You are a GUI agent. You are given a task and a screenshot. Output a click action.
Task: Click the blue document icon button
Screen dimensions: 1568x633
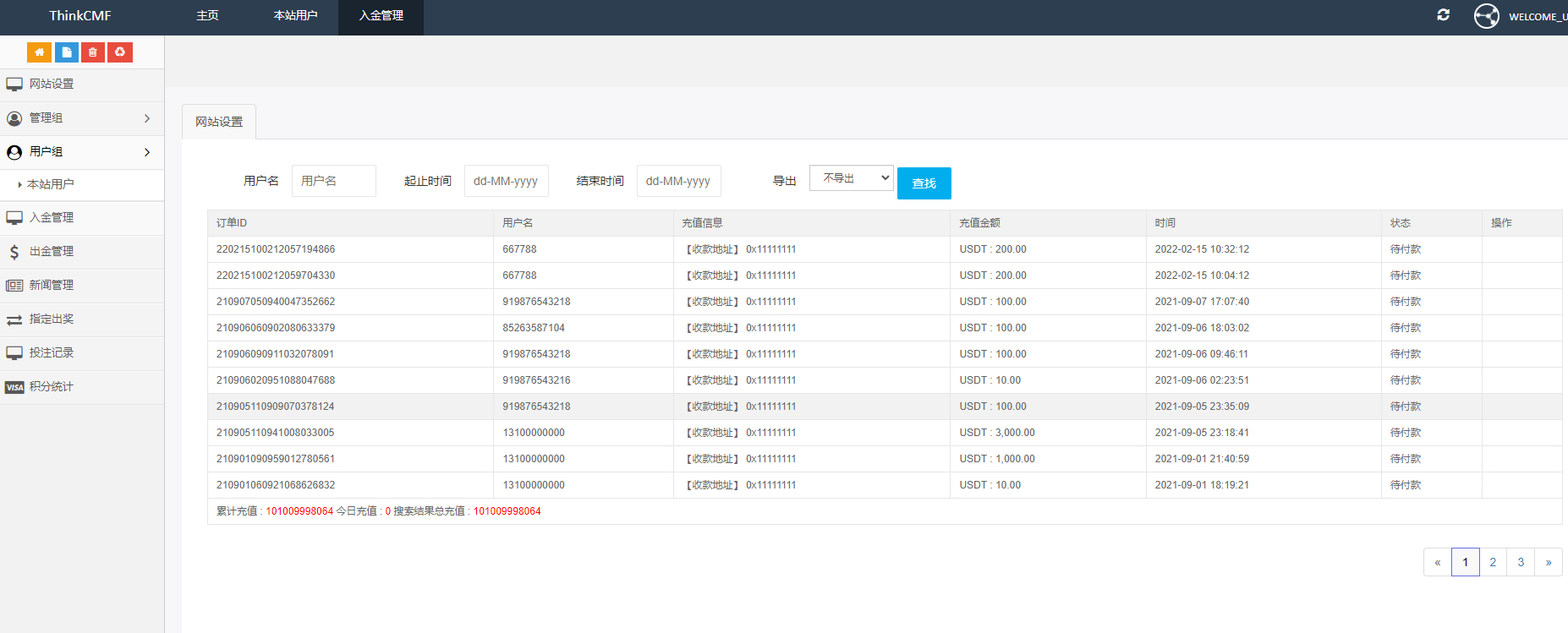[x=66, y=52]
